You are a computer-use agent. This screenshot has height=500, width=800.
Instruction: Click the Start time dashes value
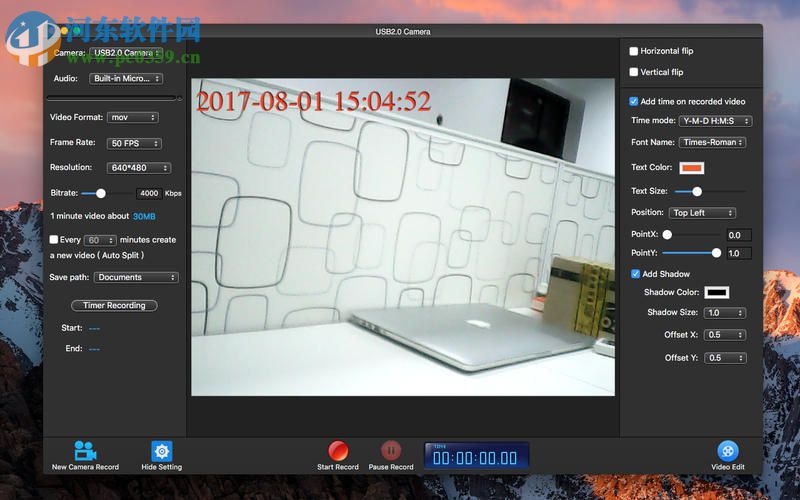94,329
